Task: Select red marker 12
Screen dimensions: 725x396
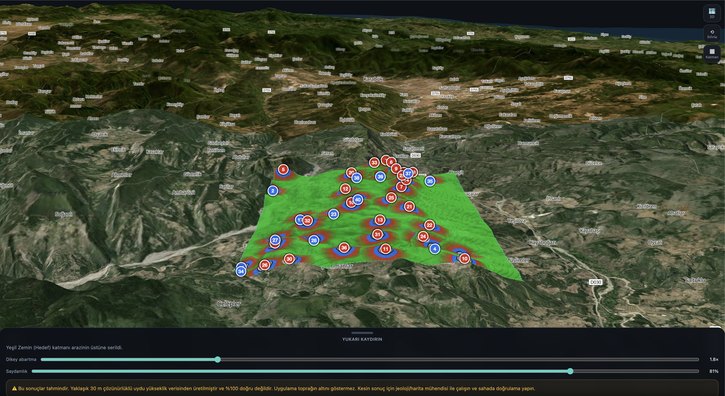Action: click(x=345, y=189)
